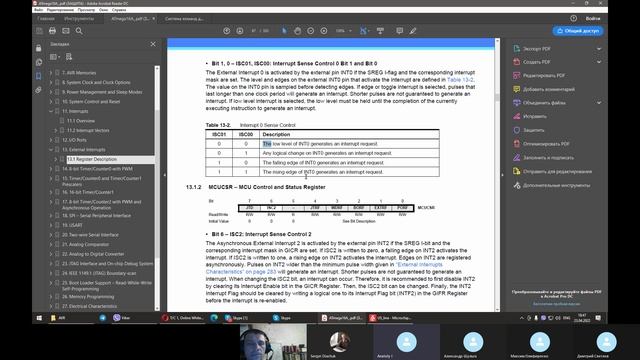Go to next page arrow icon
Screen dimensions: 640x360
click(240, 31)
